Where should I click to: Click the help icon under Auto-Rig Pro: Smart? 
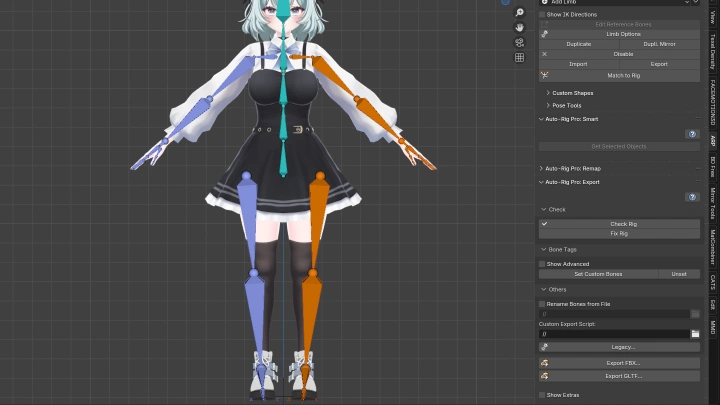pos(692,134)
